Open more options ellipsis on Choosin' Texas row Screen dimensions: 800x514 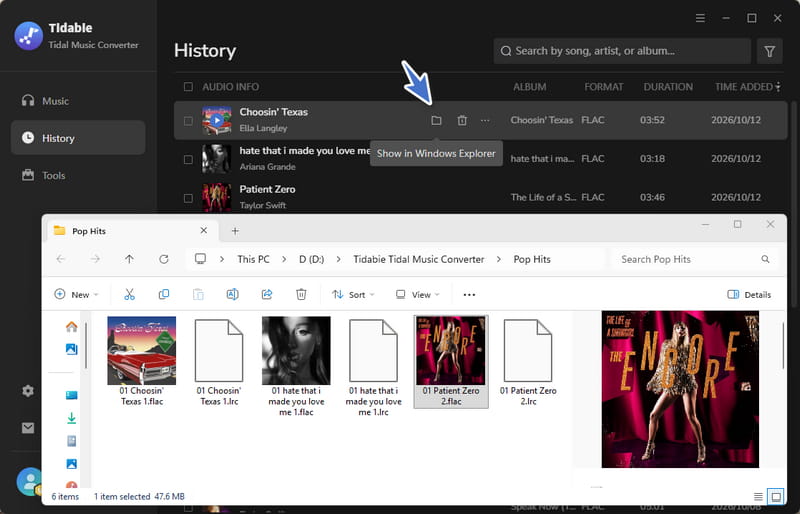[485, 120]
